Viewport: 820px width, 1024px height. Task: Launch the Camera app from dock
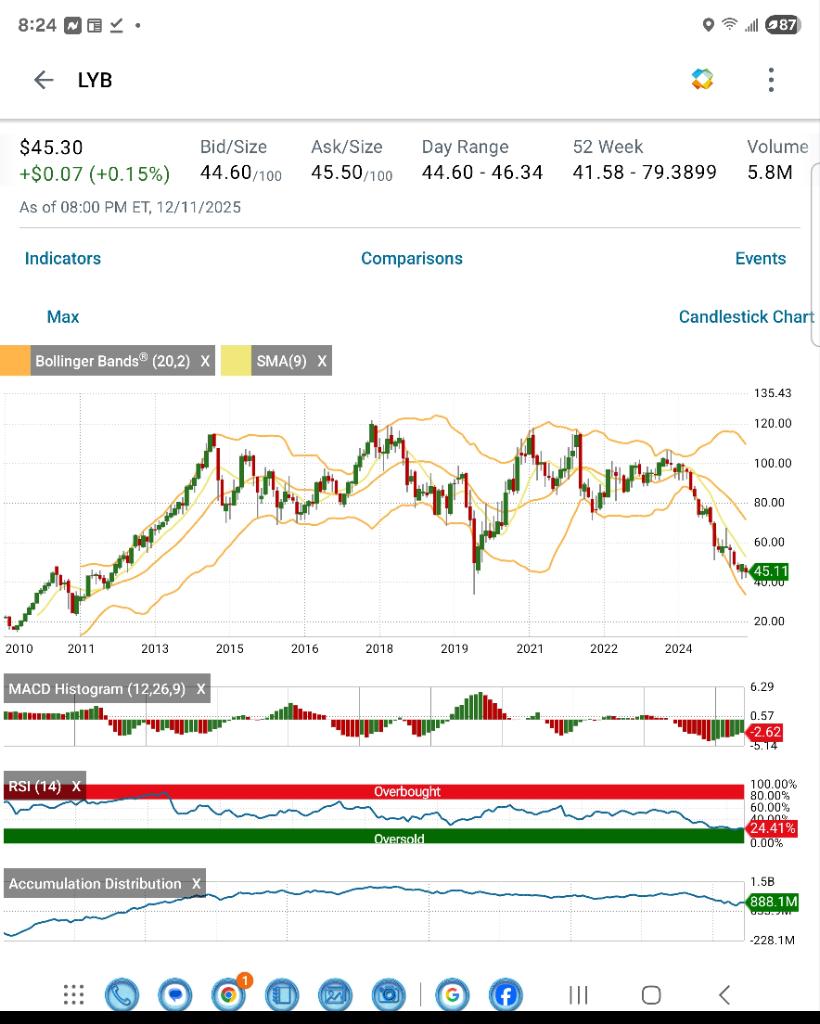(x=388, y=995)
